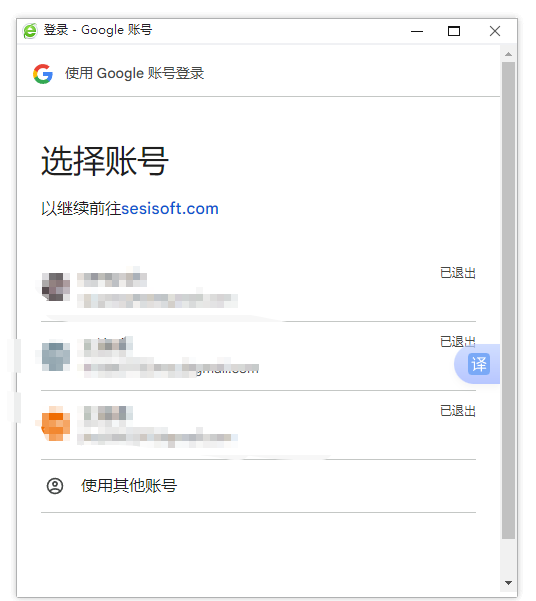Click the scrollbar down arrow
This screenshot has height=601, width=536.
pos(508,583)
